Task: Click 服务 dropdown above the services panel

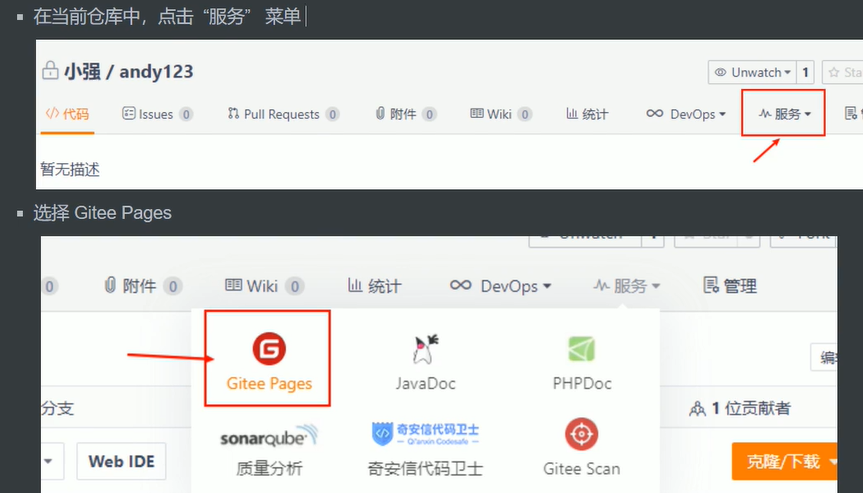Action: click(x=626, y=286)
